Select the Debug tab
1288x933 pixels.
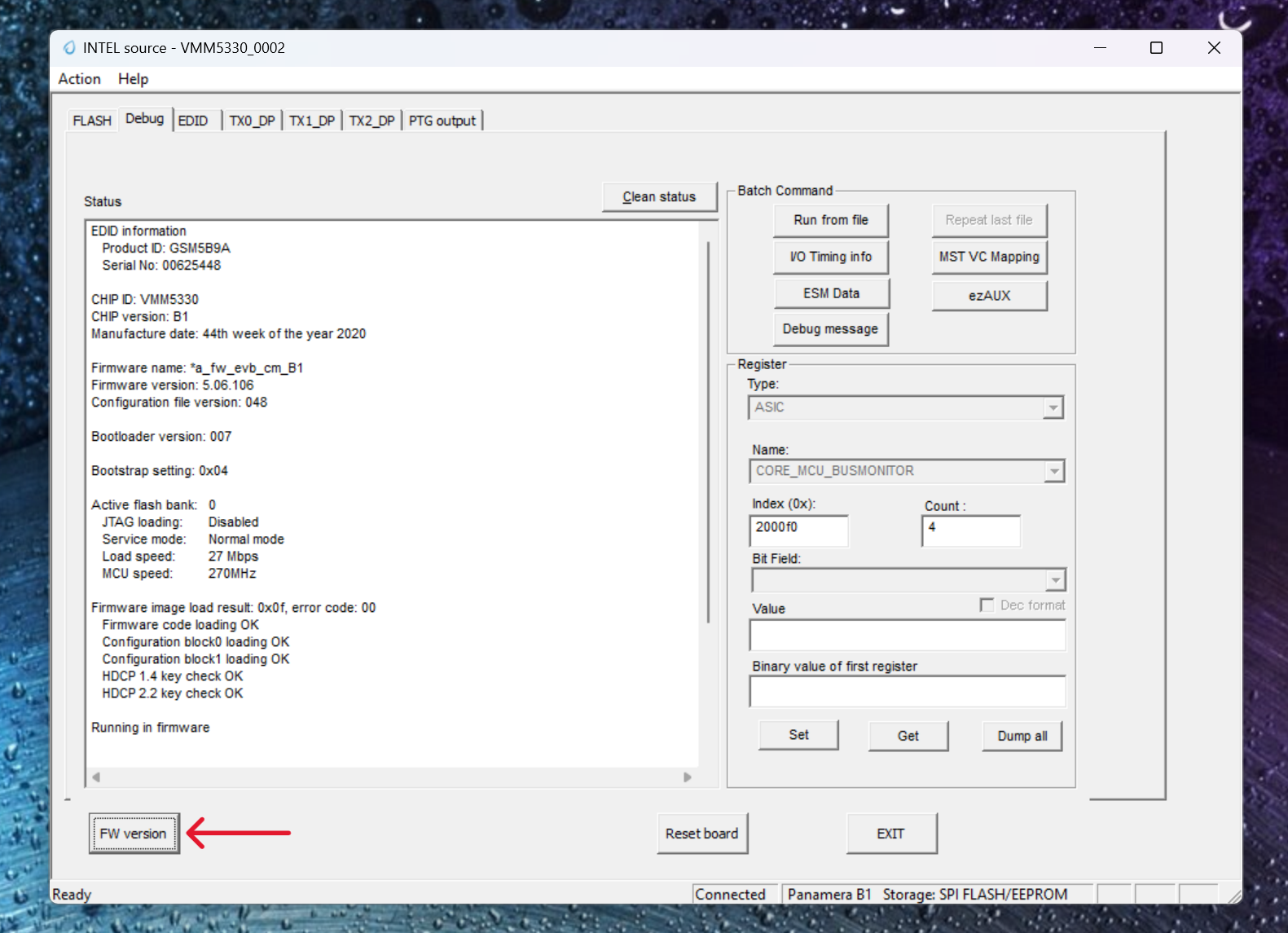click(145, 119)
